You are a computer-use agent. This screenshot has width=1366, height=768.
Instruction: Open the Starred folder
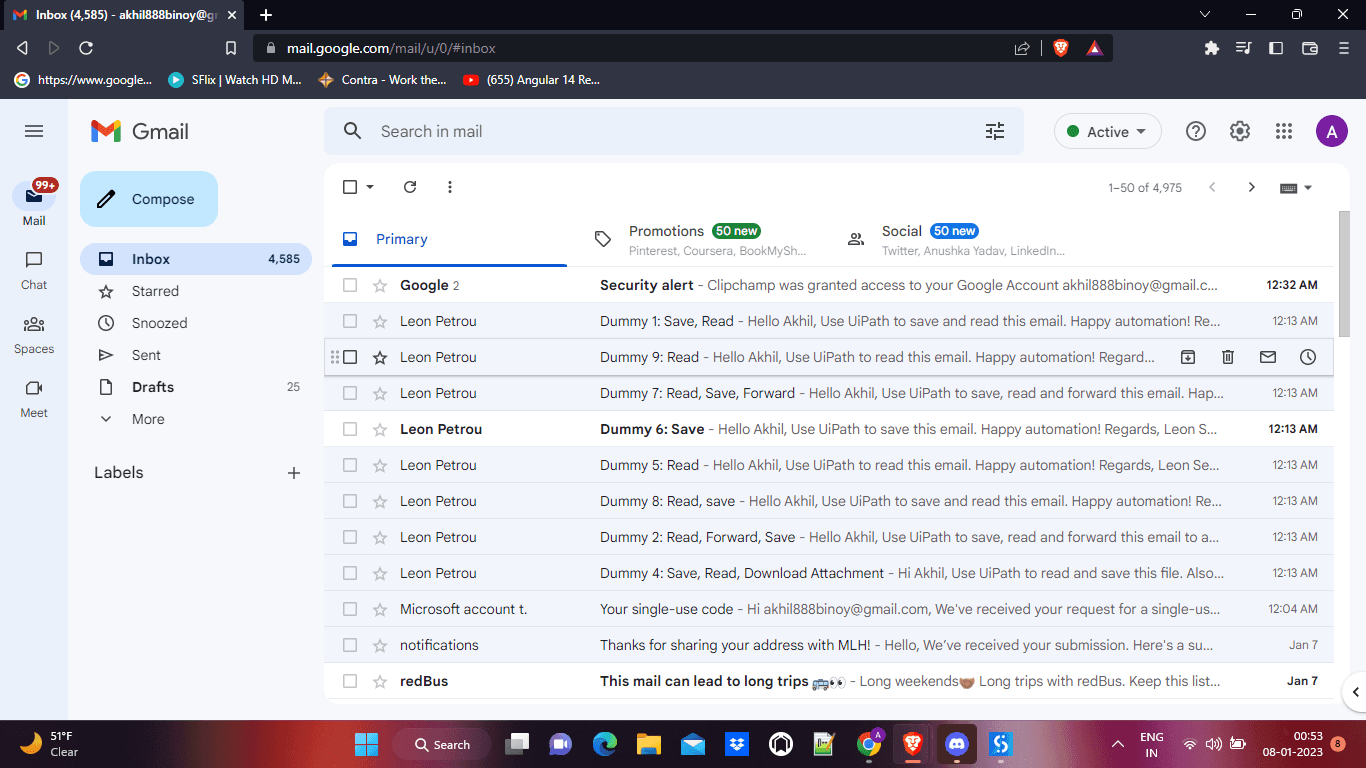(x=196, y=291)
